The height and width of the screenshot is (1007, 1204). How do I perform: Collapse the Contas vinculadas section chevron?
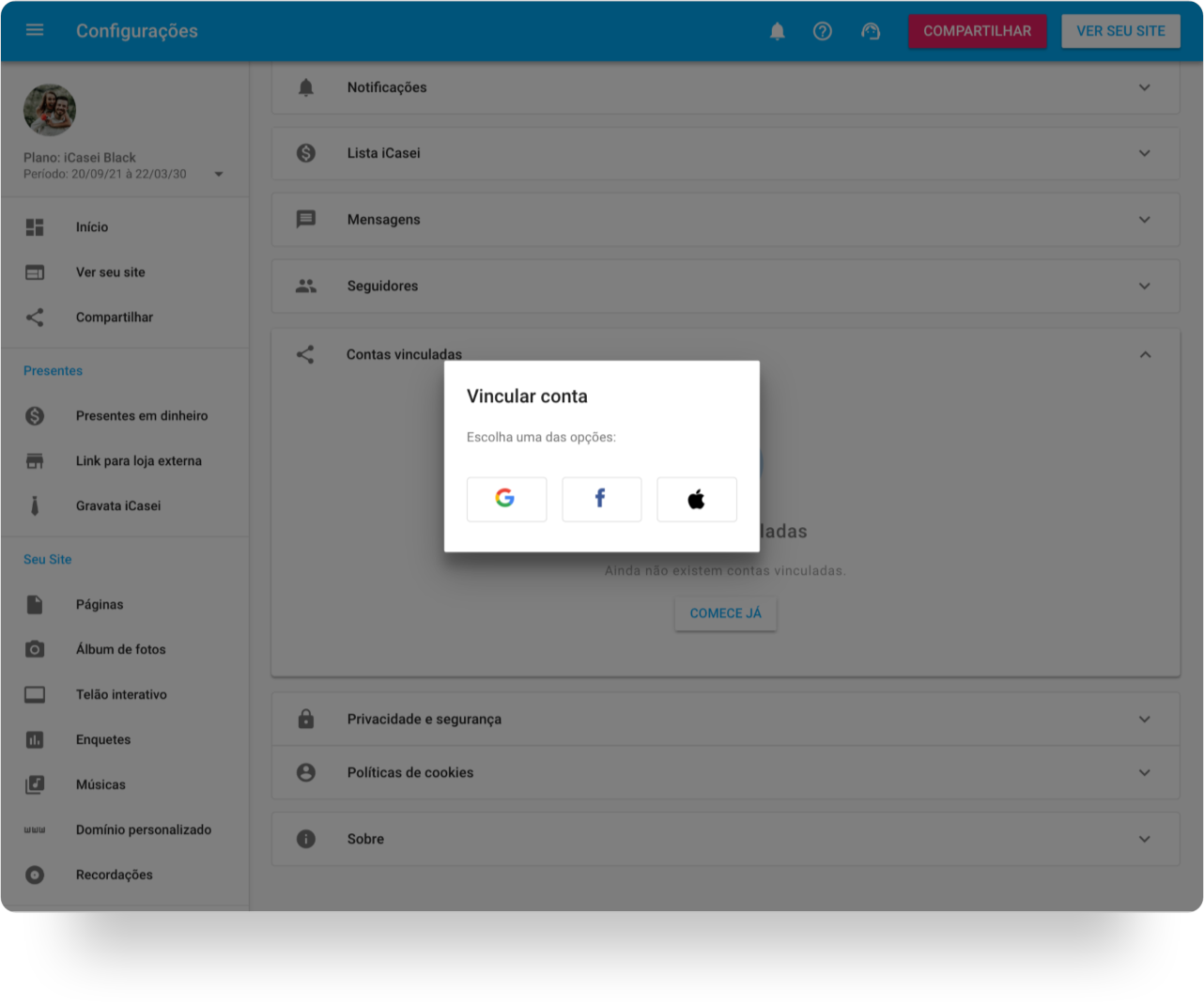pyautogui.click(x=1145, y=354)
